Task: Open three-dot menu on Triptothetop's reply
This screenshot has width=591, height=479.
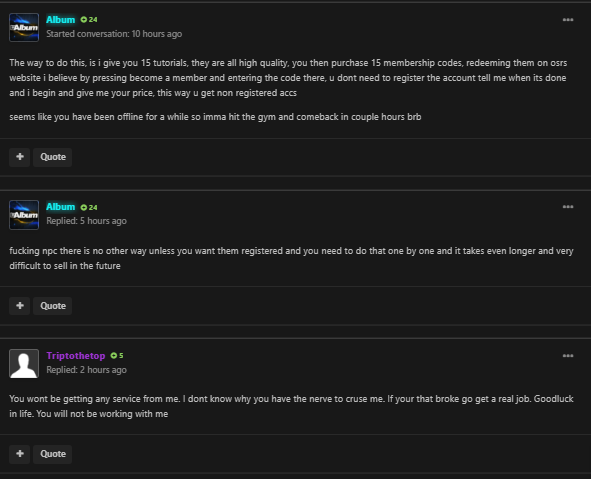Action: pyautogui.click(x=568, y=356)
